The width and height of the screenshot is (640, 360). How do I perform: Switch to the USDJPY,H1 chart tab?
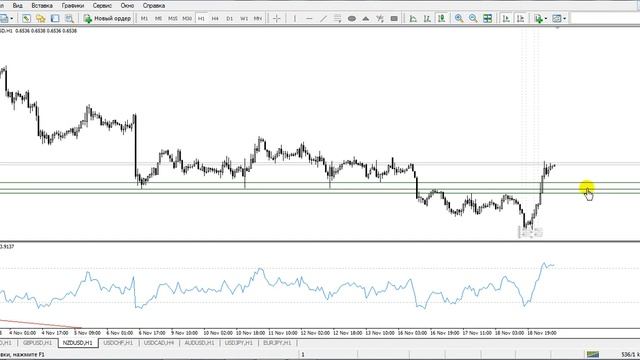pos(239,343)
